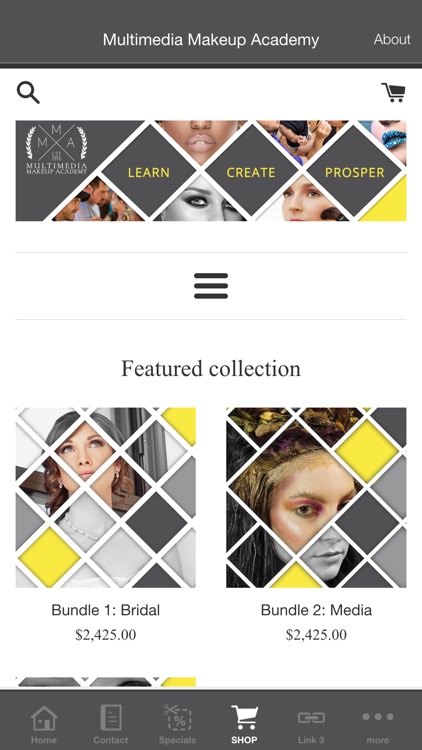Expand the more options dots
The width and height of the screenshot is (422, 750).
378,717
